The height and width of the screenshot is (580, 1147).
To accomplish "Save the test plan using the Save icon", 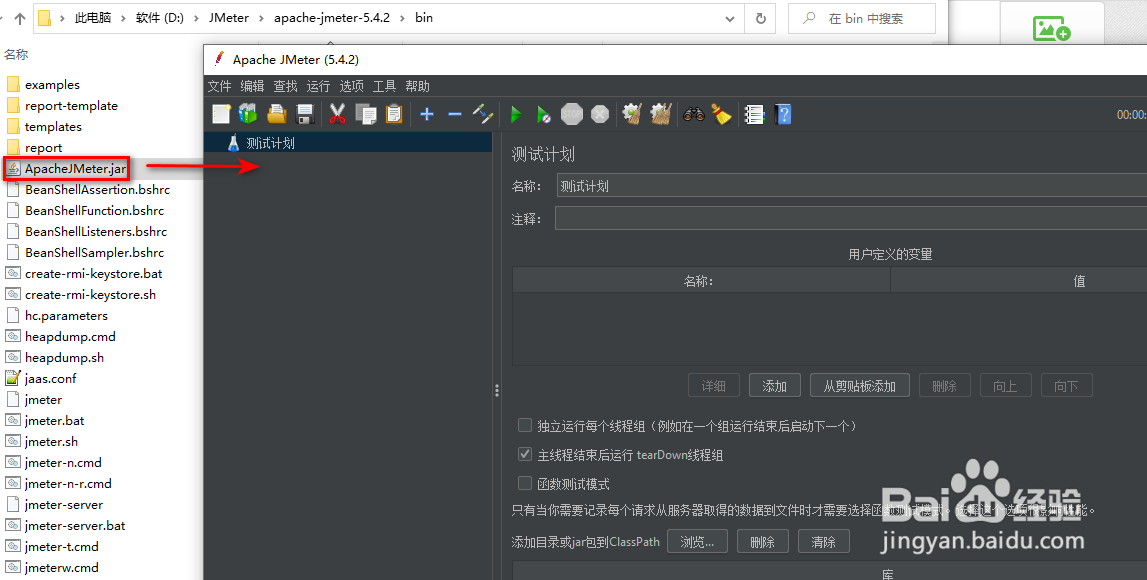I will pyautogui.click(x=305, y=114).
